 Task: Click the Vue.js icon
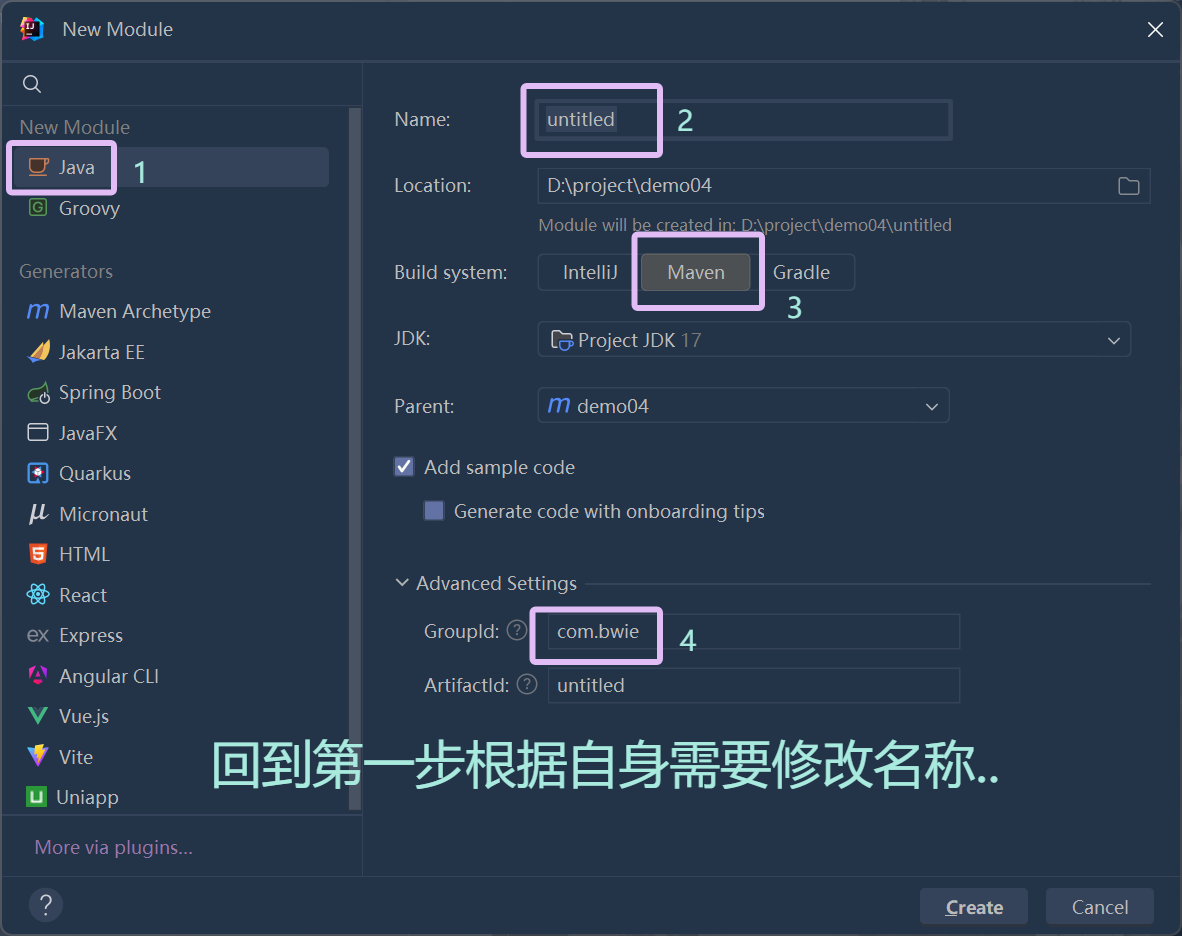click(x=38, y=716)
